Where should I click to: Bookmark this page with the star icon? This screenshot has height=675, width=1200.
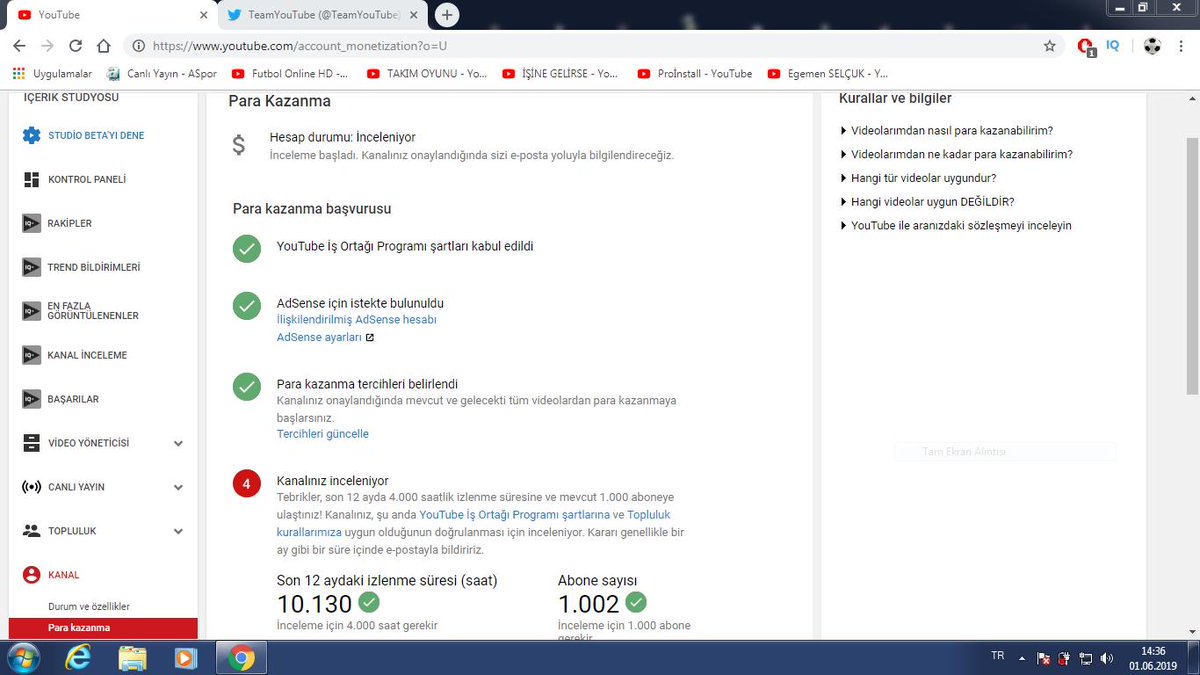coord(1049,46)
